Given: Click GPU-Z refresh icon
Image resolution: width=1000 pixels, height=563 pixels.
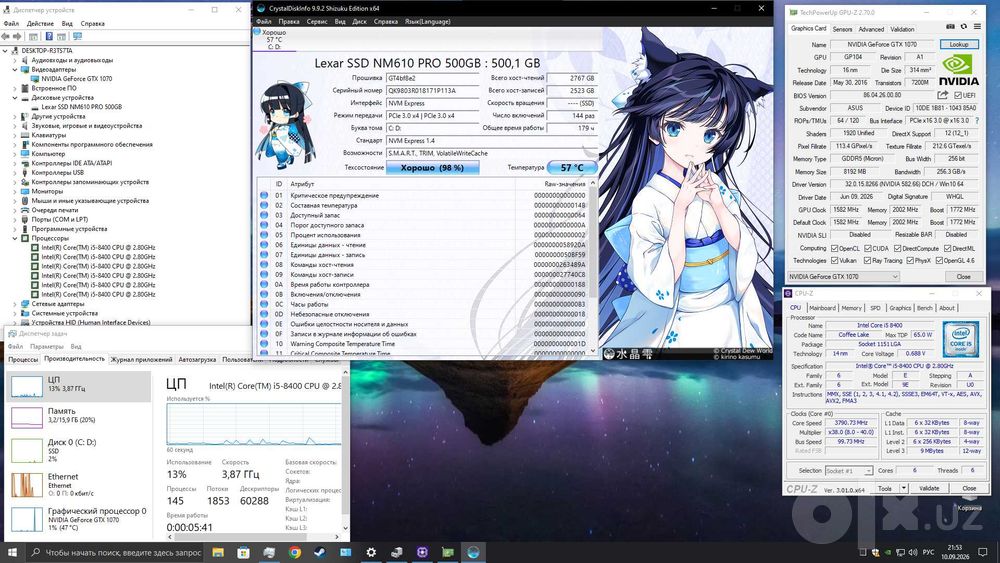Looking at the screenshot, I should tap(964, 27).
